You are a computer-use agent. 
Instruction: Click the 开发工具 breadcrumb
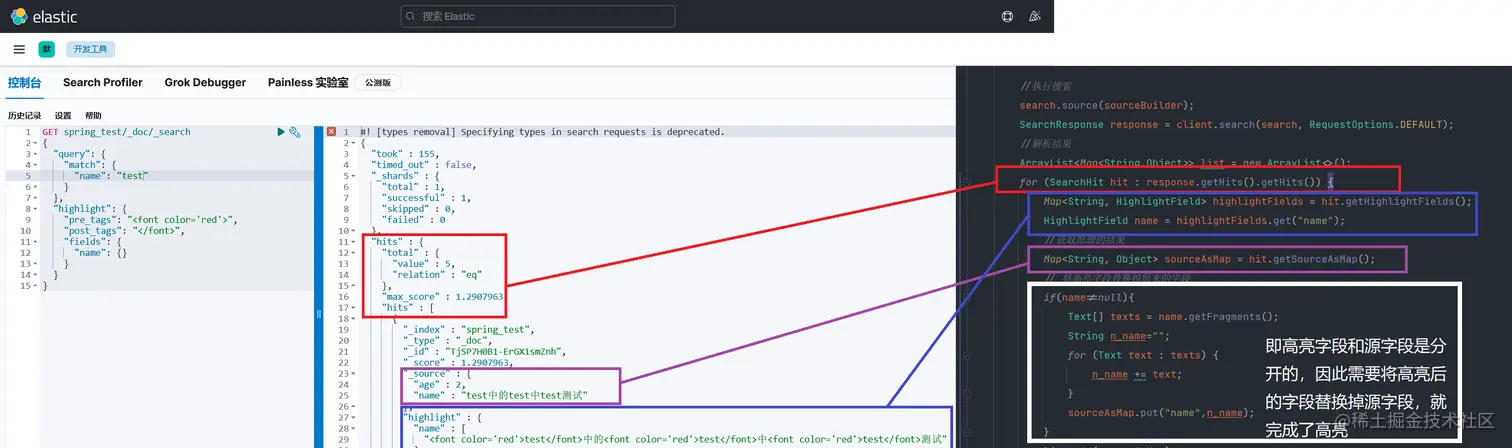[x=90, y=49]
